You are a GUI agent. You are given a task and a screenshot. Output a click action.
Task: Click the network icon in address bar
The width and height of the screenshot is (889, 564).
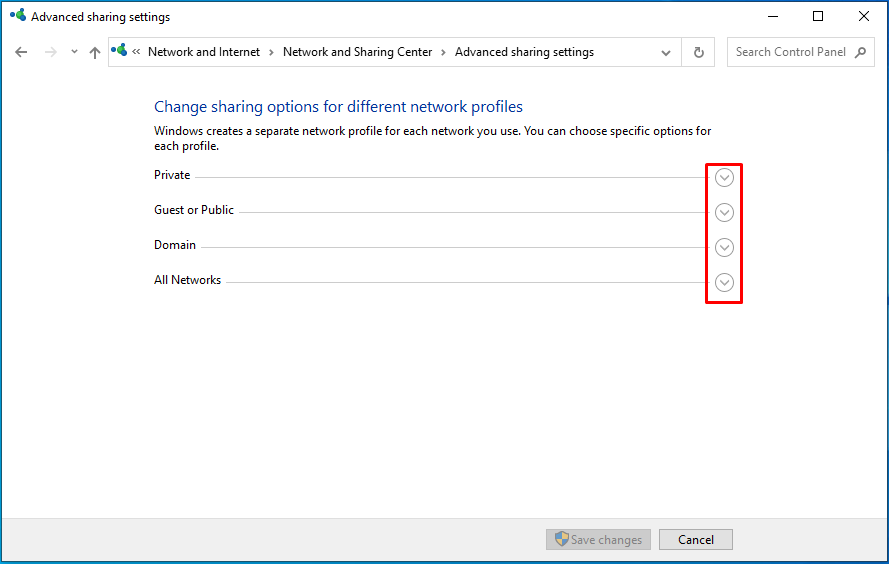[x=119, y=50]
